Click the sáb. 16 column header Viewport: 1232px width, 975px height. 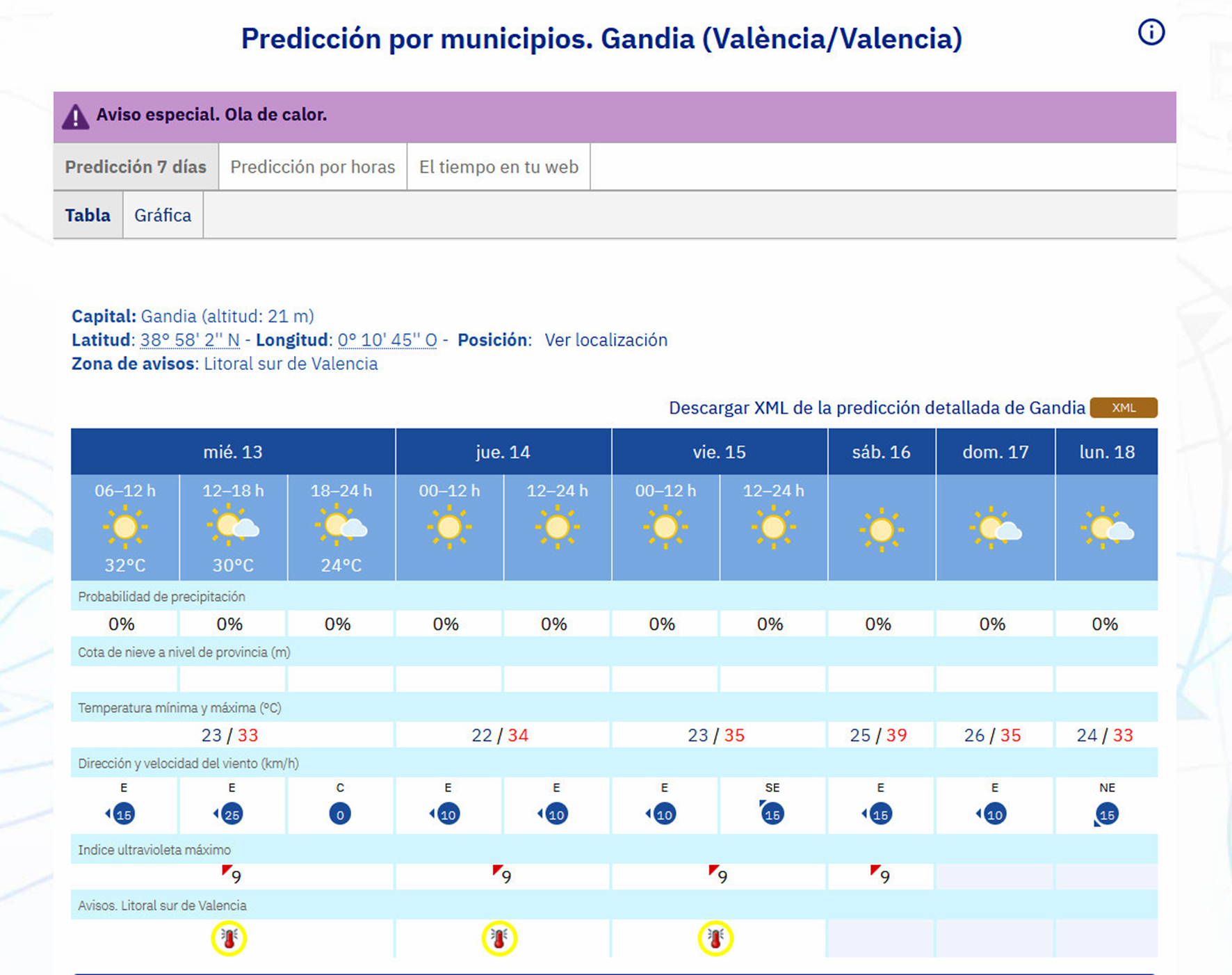882,452
